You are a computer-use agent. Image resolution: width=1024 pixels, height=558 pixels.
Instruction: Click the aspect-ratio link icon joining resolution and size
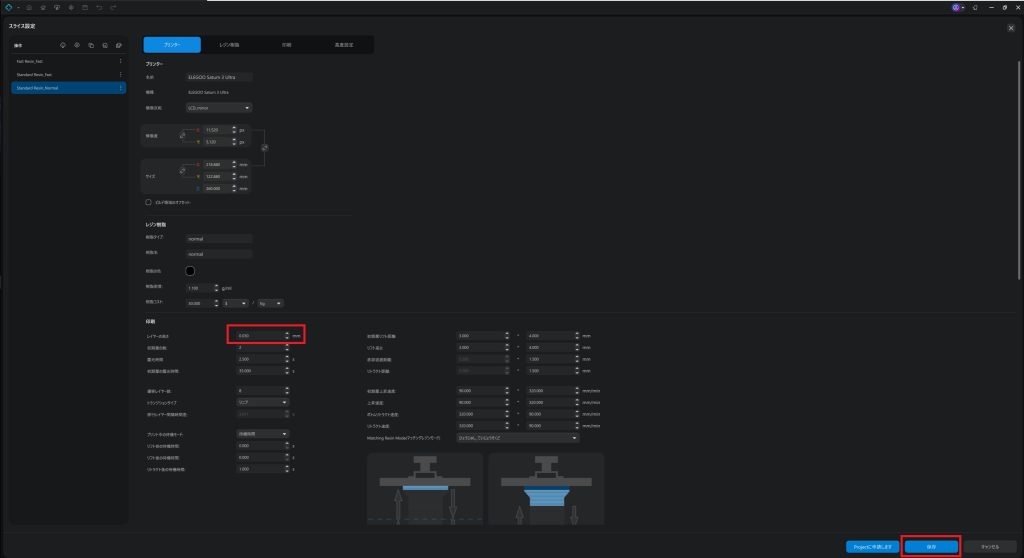click(x=263, y=148)
